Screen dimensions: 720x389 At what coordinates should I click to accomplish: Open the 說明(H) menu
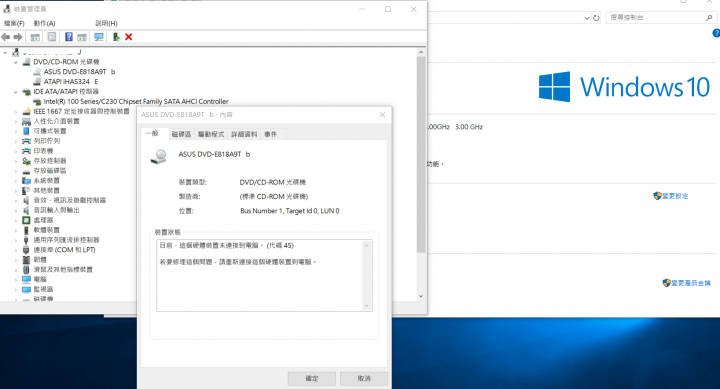[106, 23]
